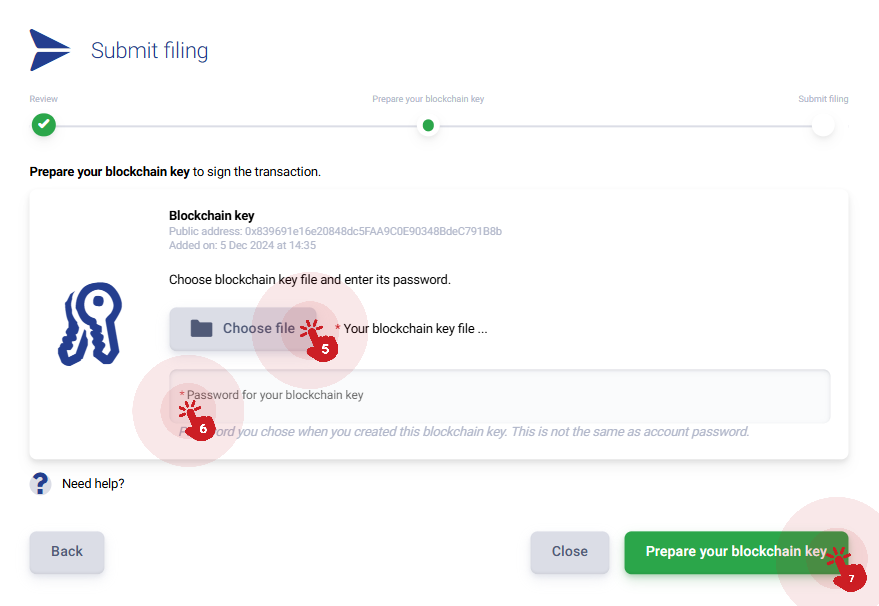This screenshot has width=879, height=606.
Task: Click the Review step label
Action: point(44,99)
